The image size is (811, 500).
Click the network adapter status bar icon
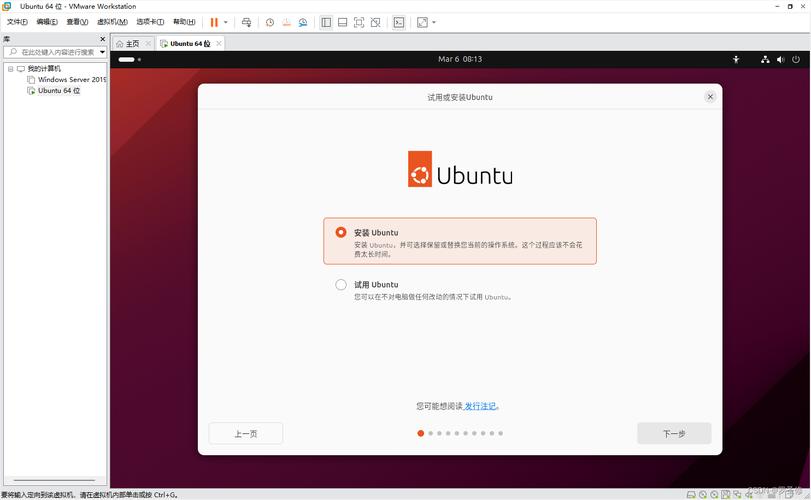click(737, 495)
